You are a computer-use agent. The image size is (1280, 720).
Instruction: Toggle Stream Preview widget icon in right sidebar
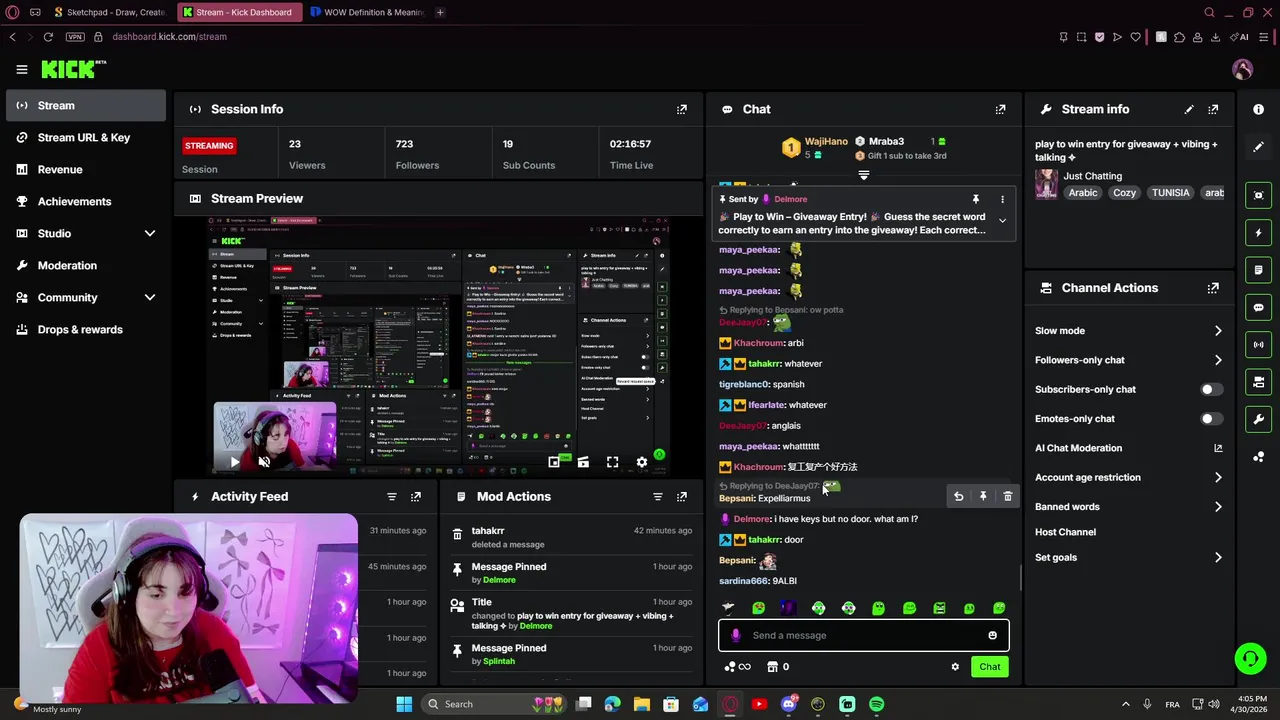click(x=1259, y=195)
